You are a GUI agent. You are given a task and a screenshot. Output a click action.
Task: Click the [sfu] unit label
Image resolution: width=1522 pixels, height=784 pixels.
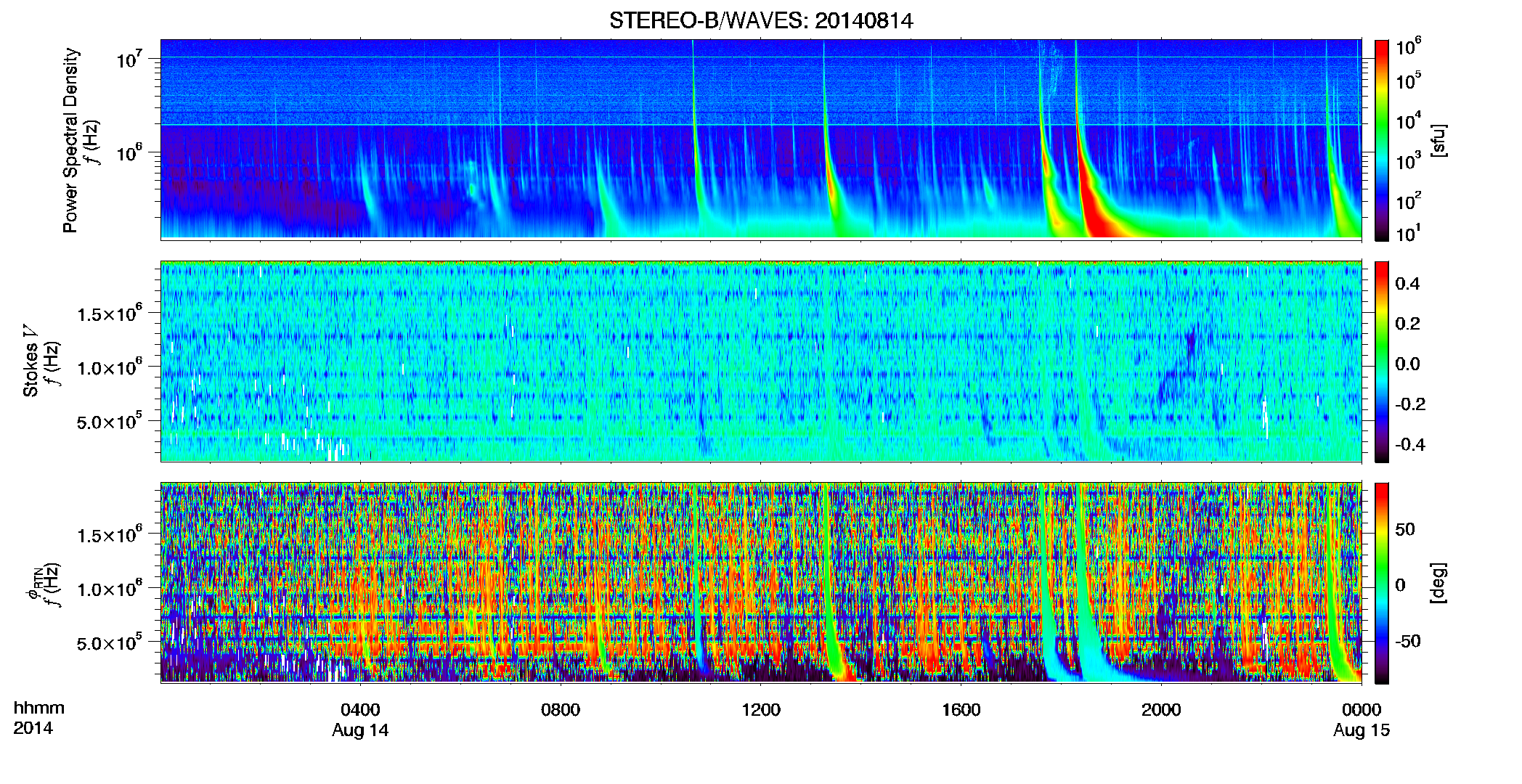coord(1438,140)
